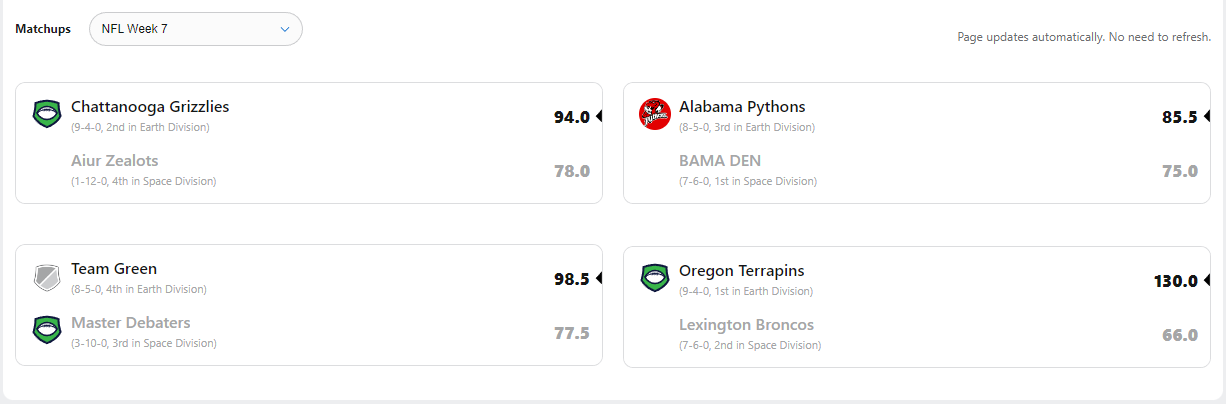Select the Alabama Pythons team name

tap(742, 107)
